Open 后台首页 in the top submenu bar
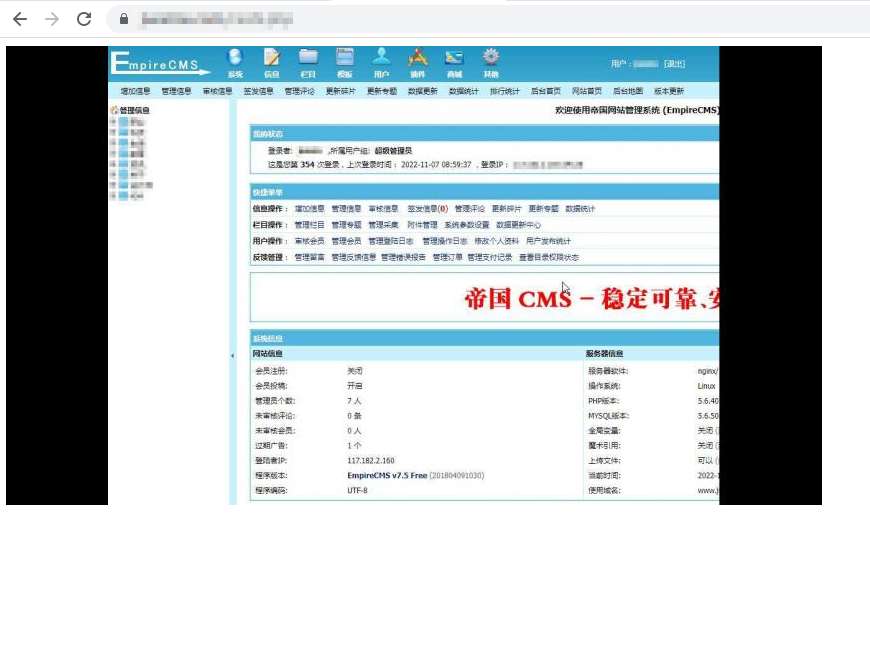The image size is (870, 653). pos(546,91)
